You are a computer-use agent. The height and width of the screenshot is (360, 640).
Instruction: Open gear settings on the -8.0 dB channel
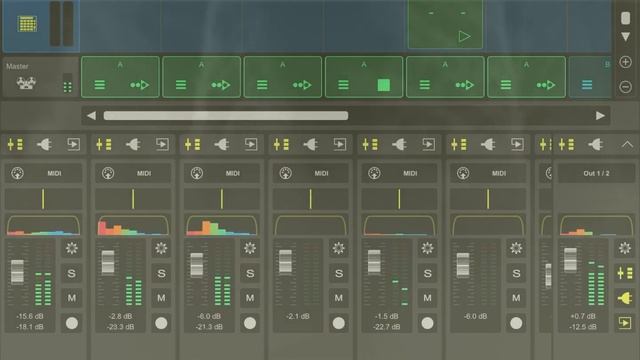[250, 248]
